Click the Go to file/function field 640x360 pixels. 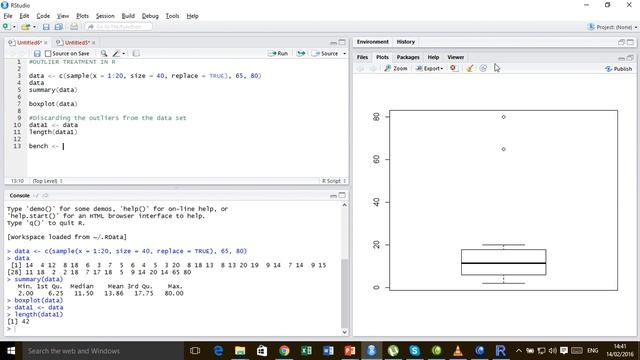pos(119,27)
